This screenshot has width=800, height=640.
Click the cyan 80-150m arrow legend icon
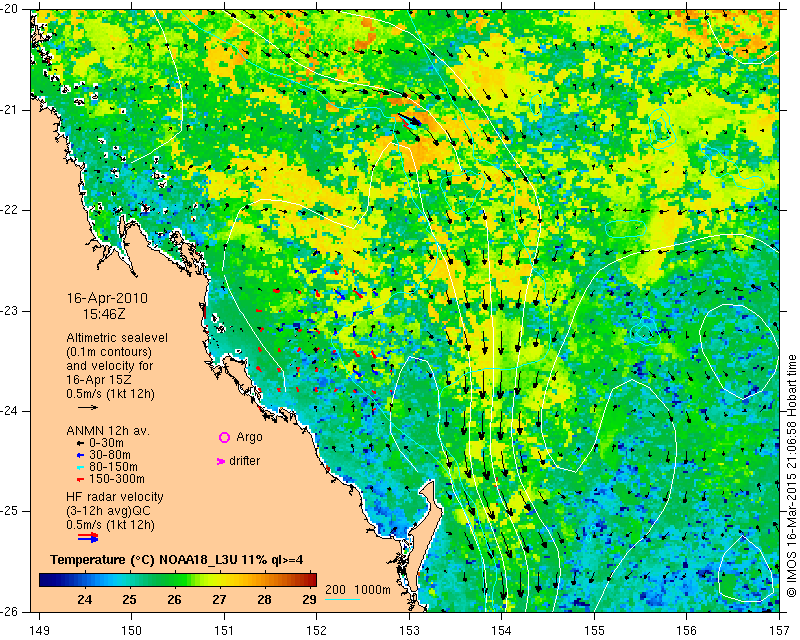pyautogui.click(x=79, y=467)
